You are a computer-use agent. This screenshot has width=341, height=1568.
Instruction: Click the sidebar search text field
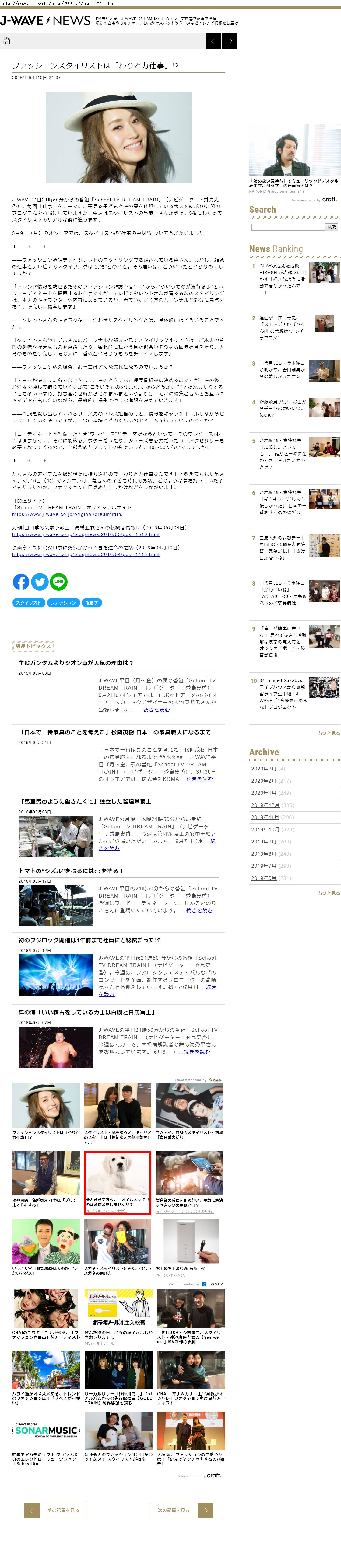coord(287,227)
